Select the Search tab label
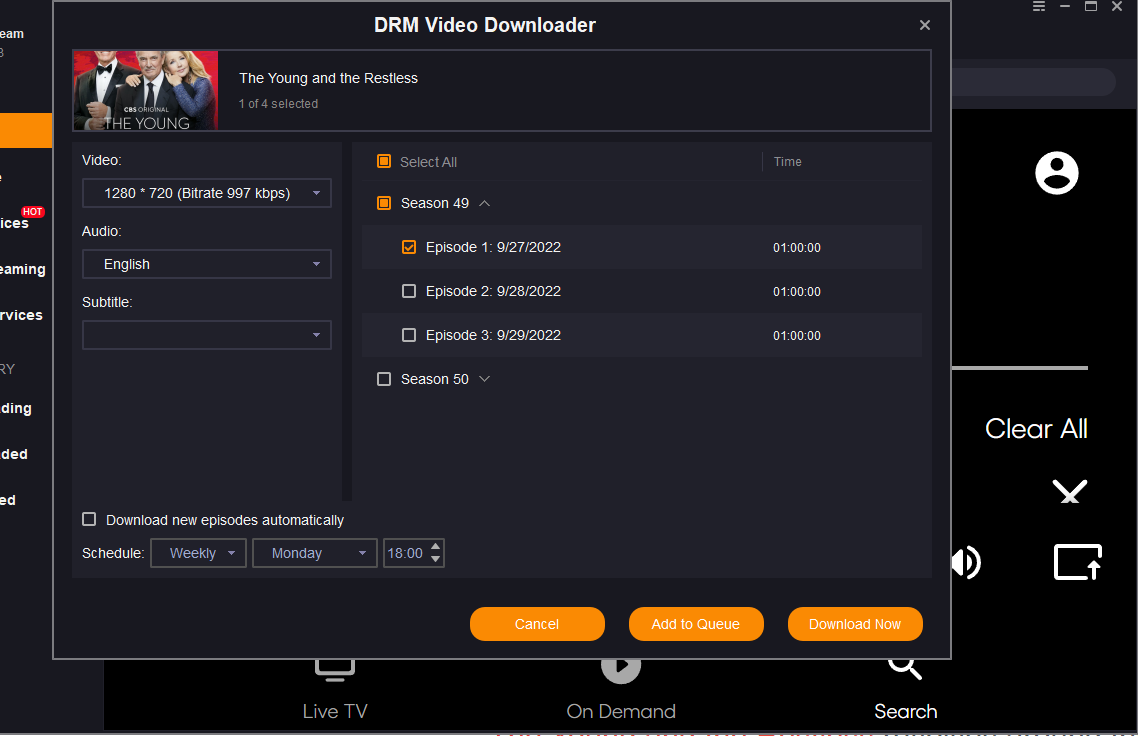This screenshot has height=736, width=1138. [905, 711]
